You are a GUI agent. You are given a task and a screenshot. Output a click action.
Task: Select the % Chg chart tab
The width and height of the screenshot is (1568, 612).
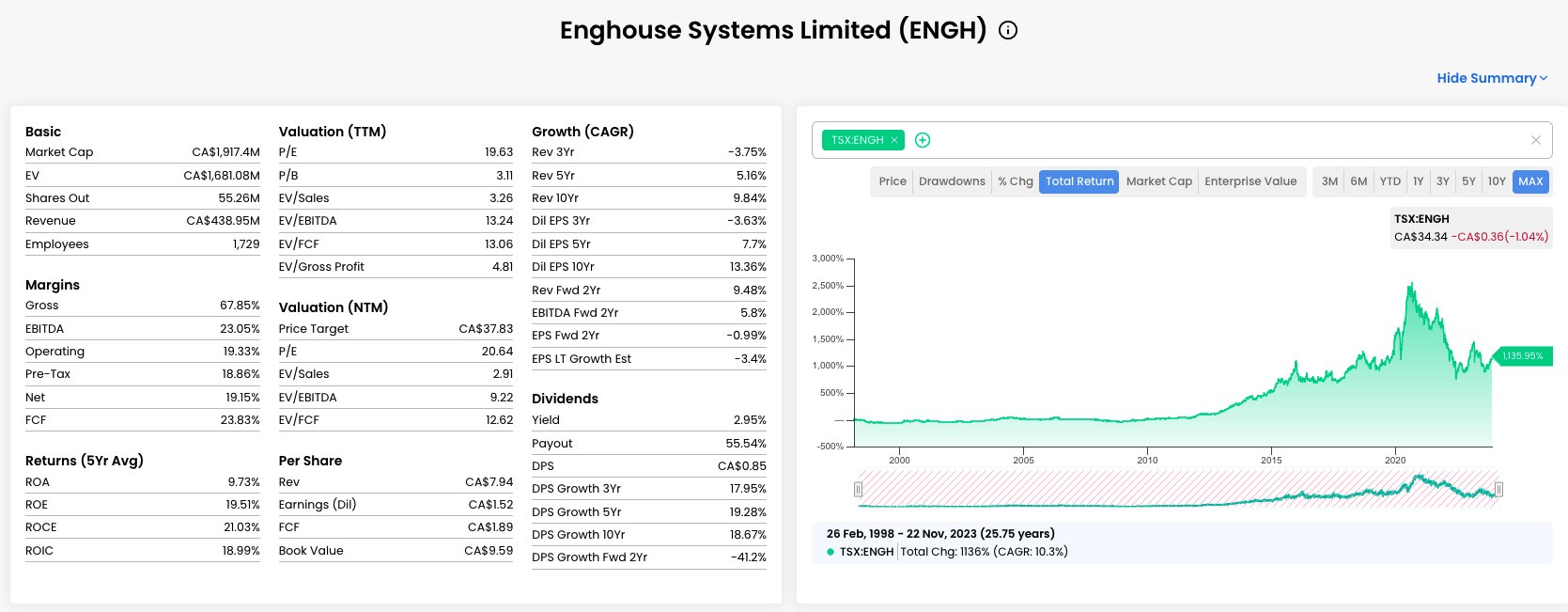pyautogui.click(x=1016, y=181)
